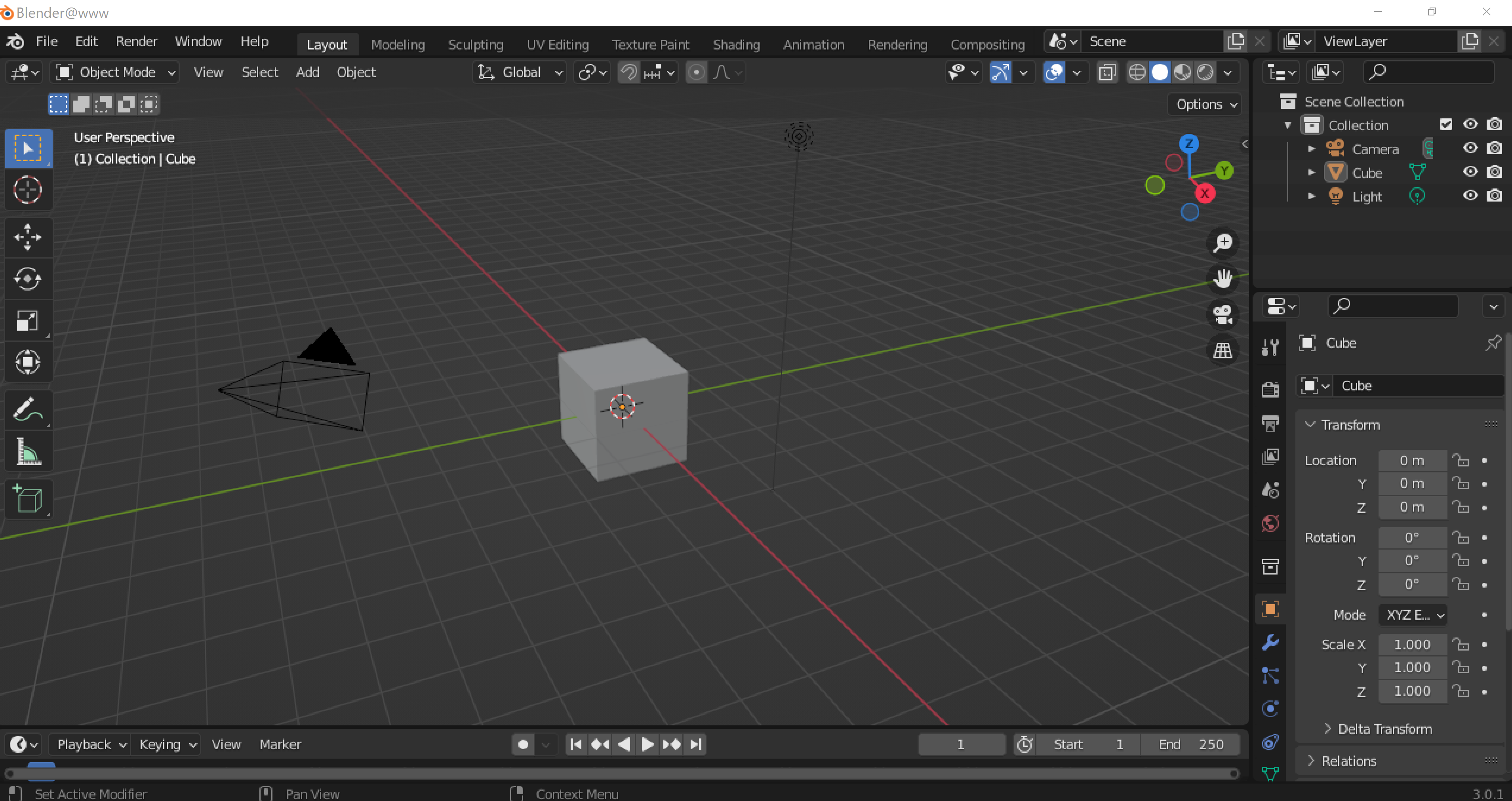The image size is (1512, 801).
Task: Hide the Cube in viewport
Action: (1470, 172)
